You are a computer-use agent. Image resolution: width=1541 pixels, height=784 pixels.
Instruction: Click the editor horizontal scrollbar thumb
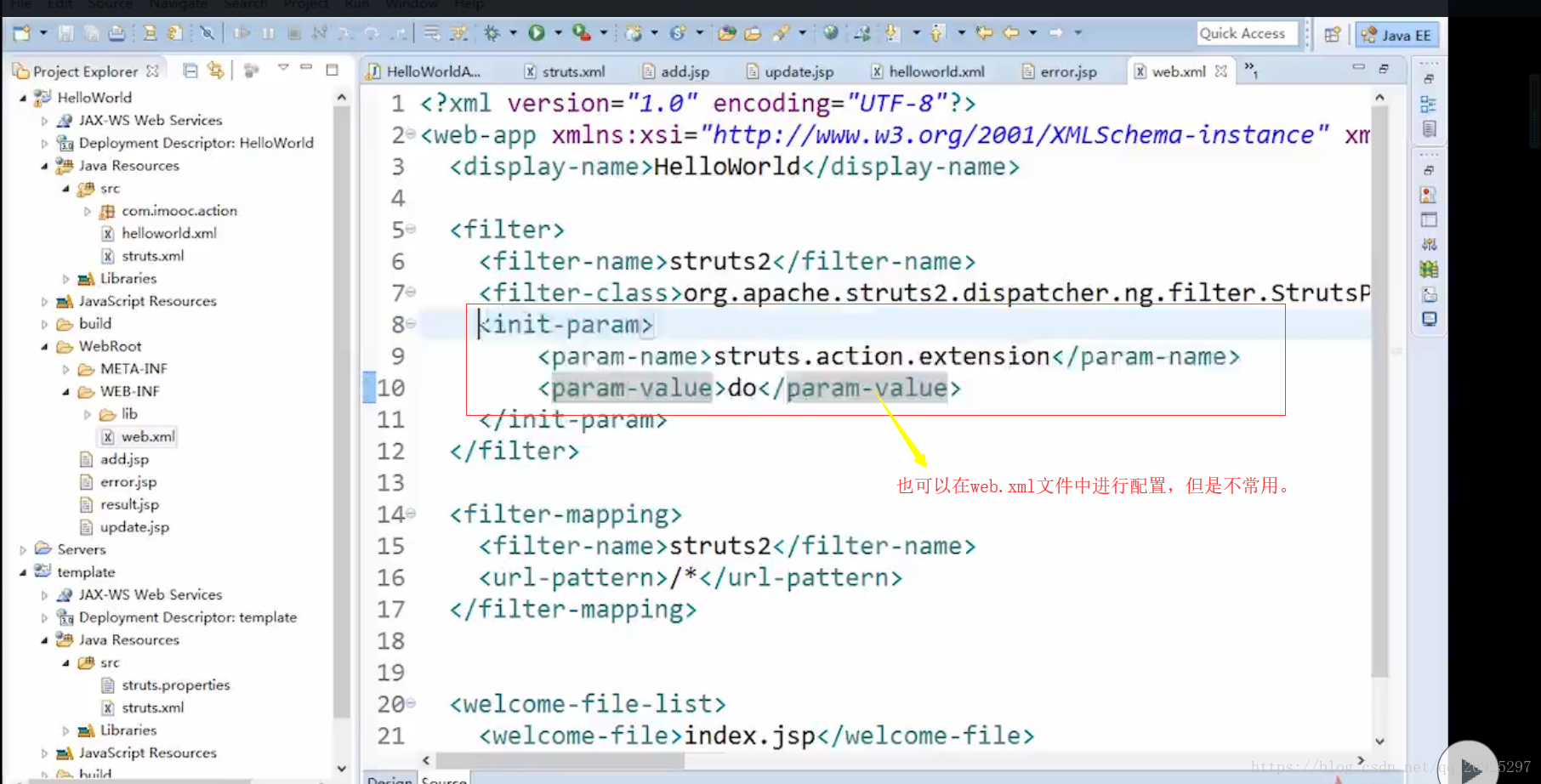tap(560, 759)
